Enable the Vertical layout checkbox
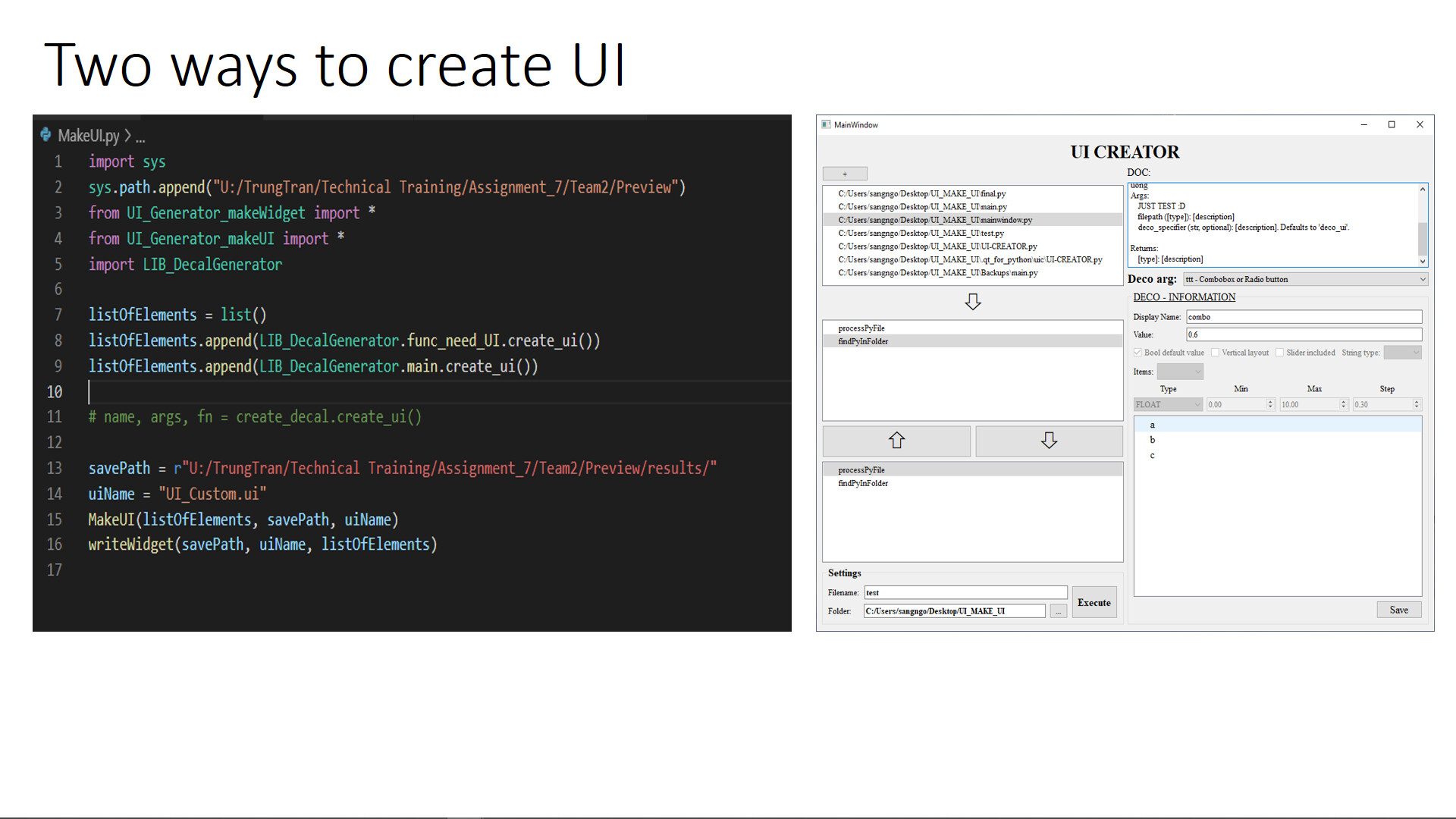1456x819 pixels. [x=1215, y=353]
